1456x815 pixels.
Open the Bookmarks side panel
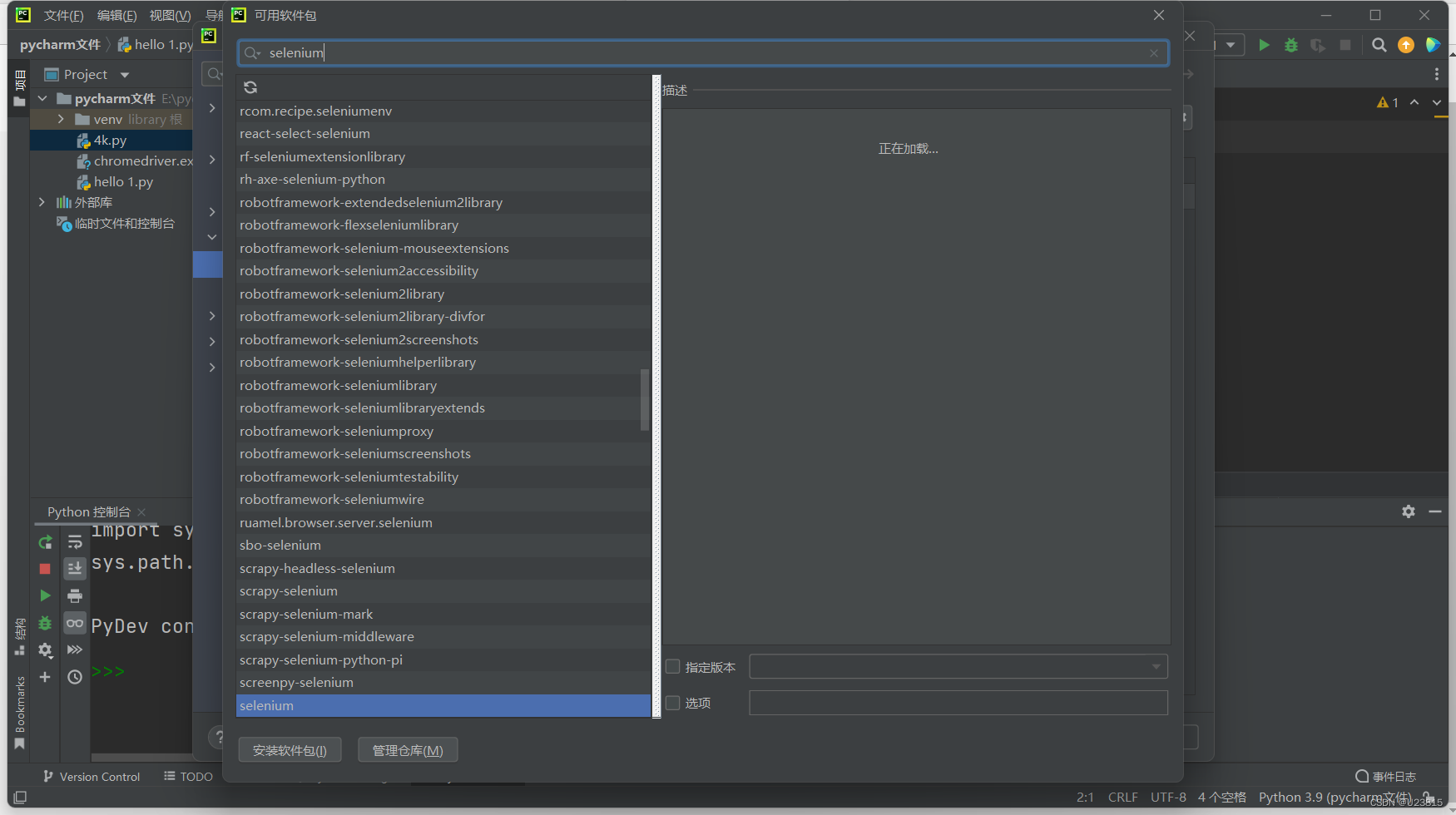(20, 712)
